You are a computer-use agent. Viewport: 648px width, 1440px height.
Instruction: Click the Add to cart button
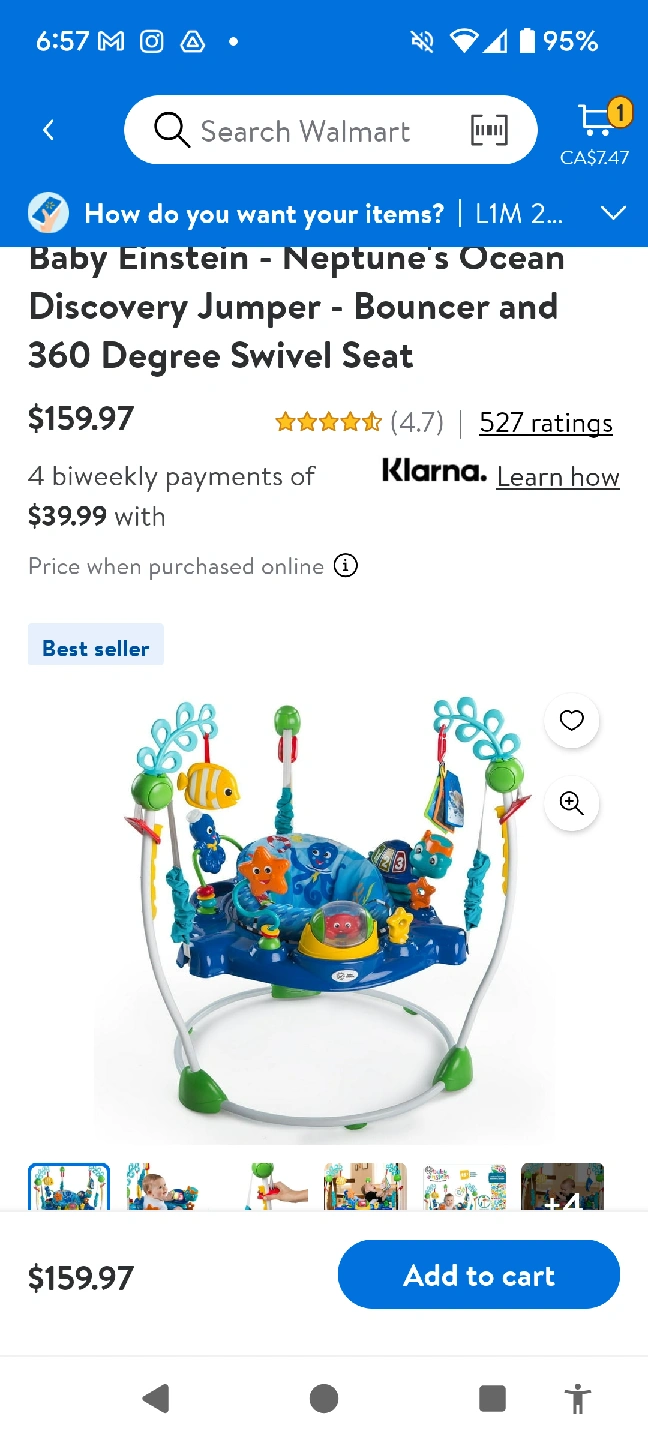(478, 1275)
